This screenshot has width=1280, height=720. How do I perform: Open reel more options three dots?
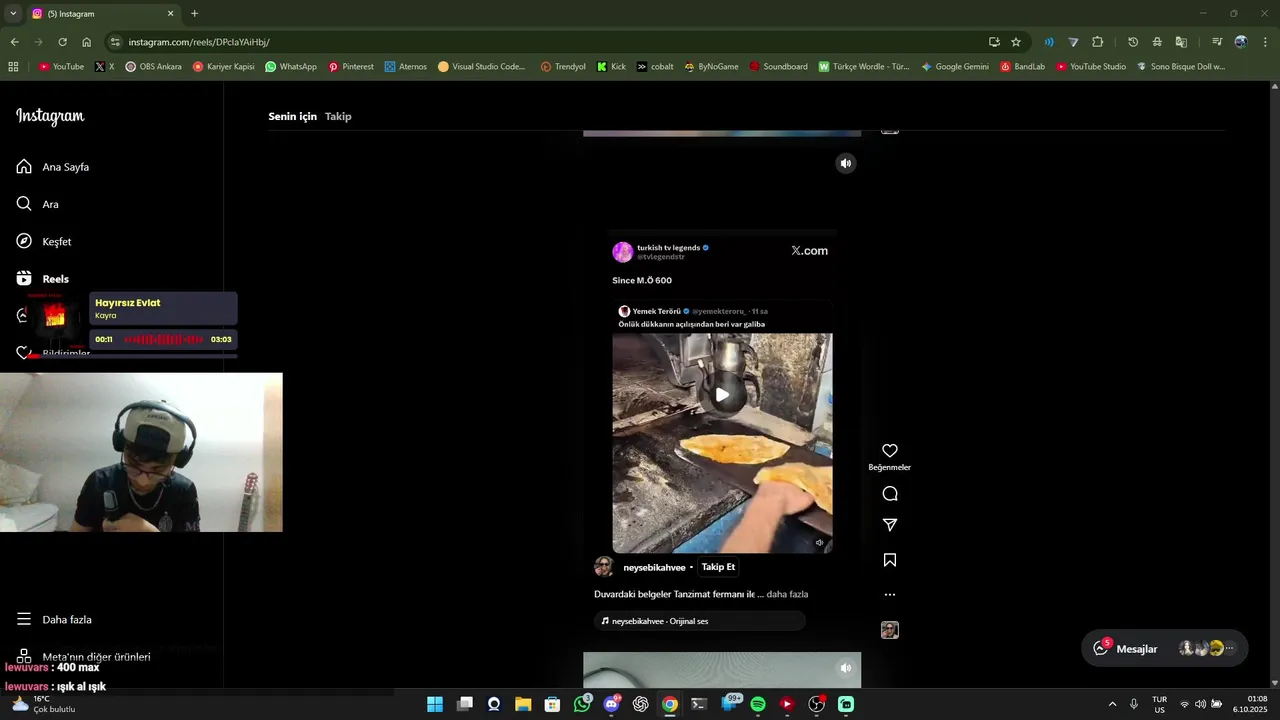click(890, 595)
